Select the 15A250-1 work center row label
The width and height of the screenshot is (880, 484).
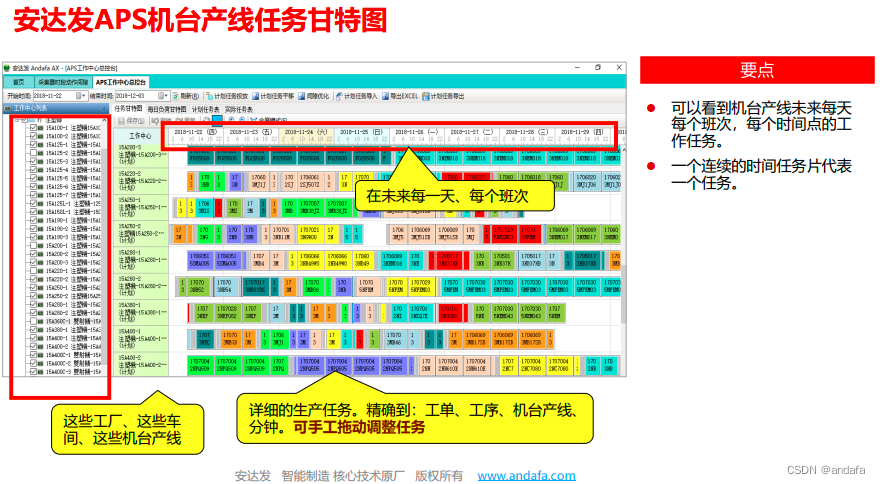pos(141,207)
